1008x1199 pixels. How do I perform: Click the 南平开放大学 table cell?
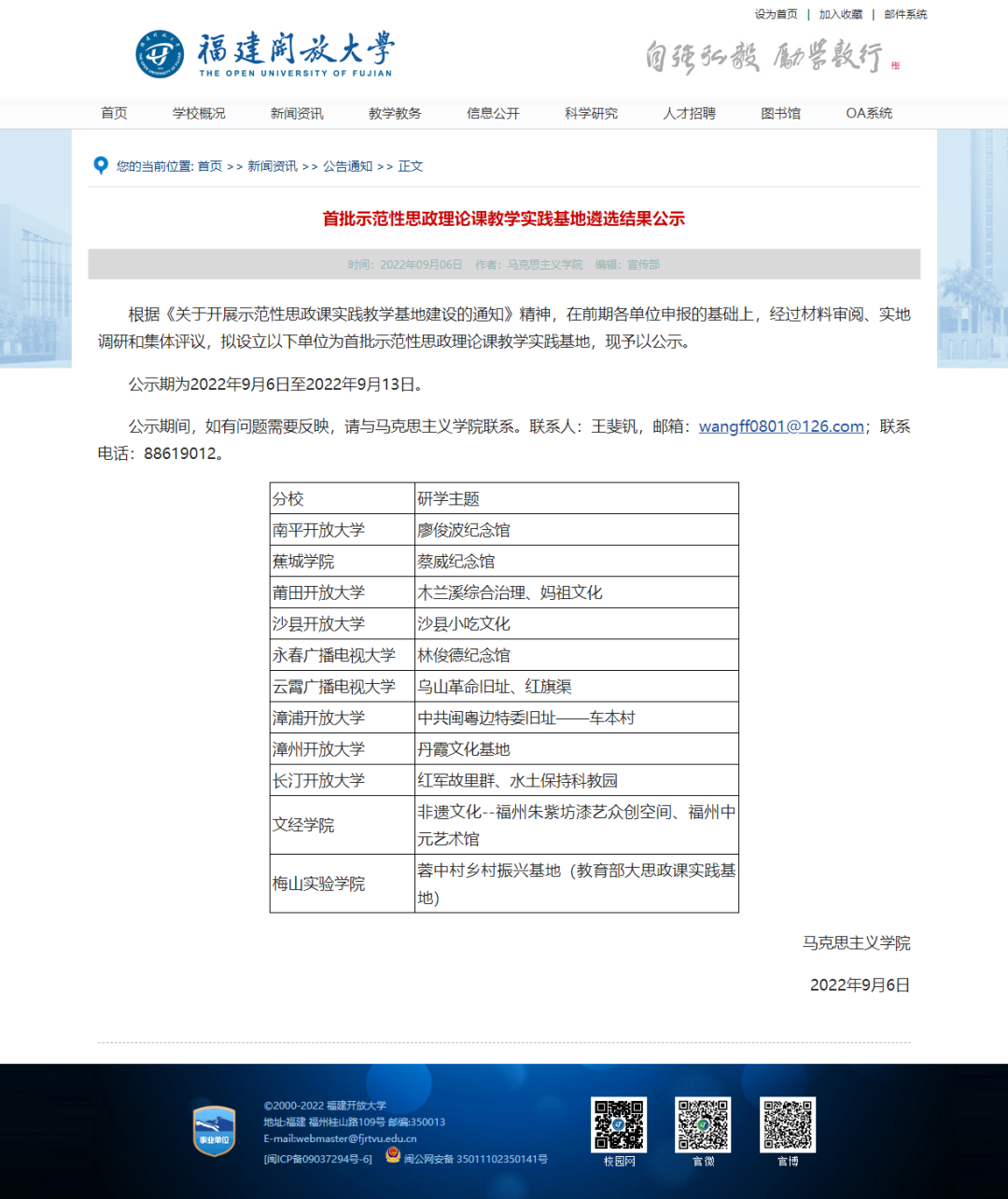click(343, 530)
